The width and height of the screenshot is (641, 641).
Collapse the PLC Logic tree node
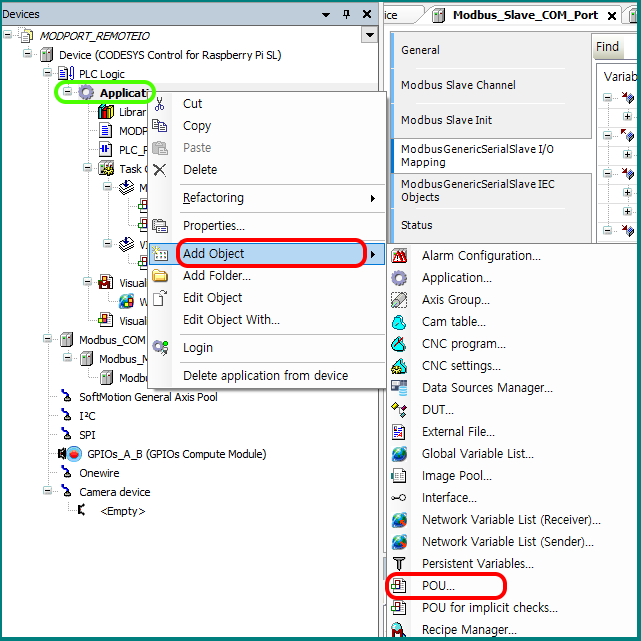click(x=47, y=73)
